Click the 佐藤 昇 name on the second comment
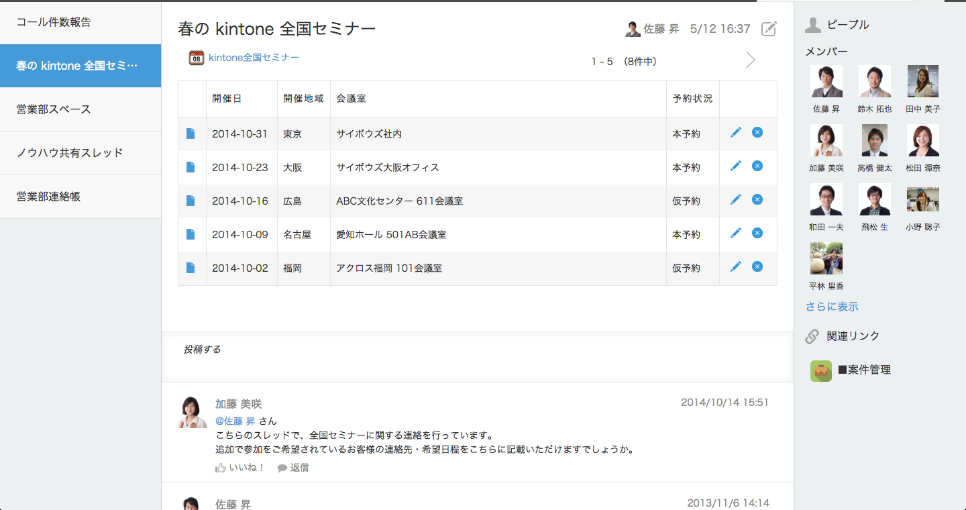 coord(233,504)
